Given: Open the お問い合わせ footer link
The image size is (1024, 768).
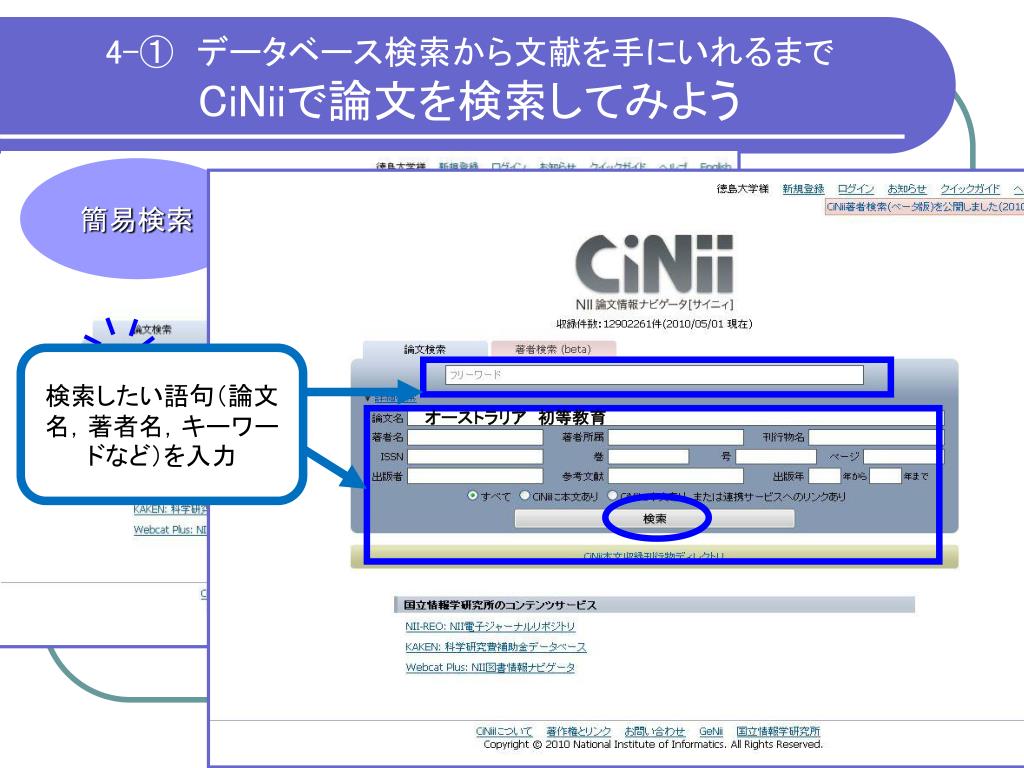Looking at the screenshot, I should (x=654, y=731).
